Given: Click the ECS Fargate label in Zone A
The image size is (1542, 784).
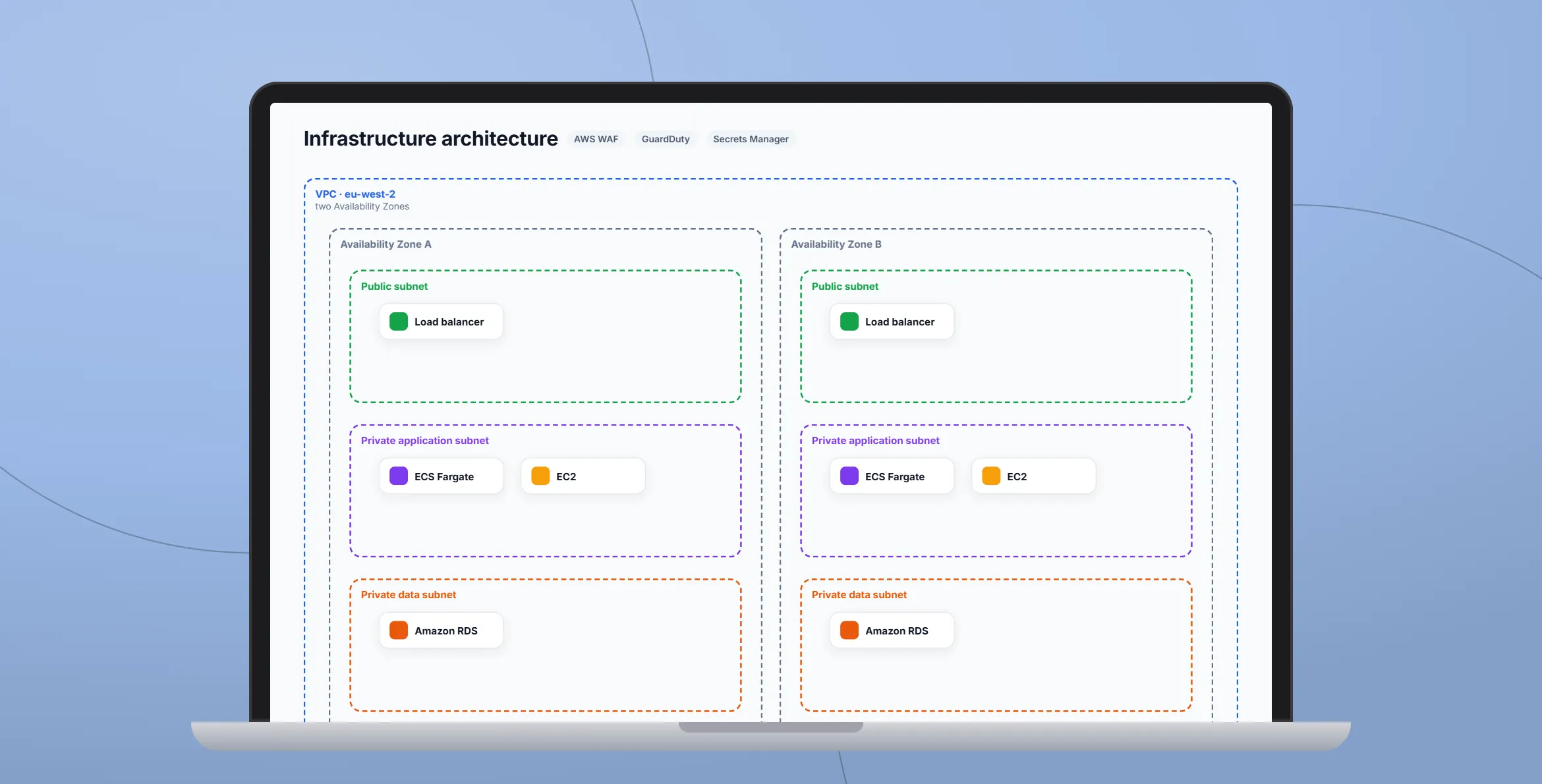Looking at the screenshot, I should (444, 476).
